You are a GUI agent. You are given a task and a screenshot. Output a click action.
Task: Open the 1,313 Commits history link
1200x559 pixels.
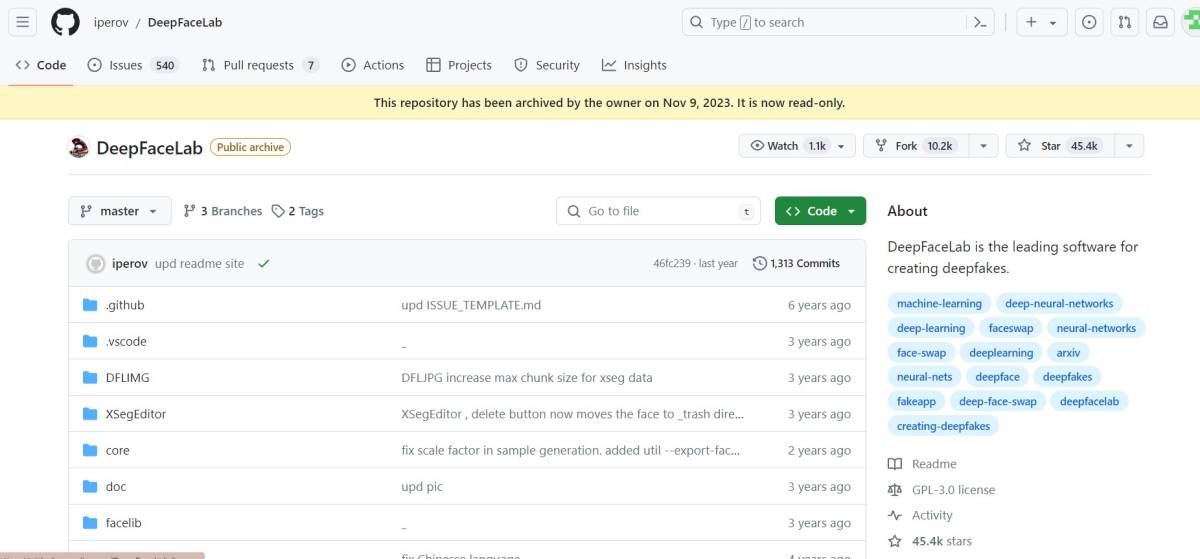pyautogui.click(x=796, y=264)
